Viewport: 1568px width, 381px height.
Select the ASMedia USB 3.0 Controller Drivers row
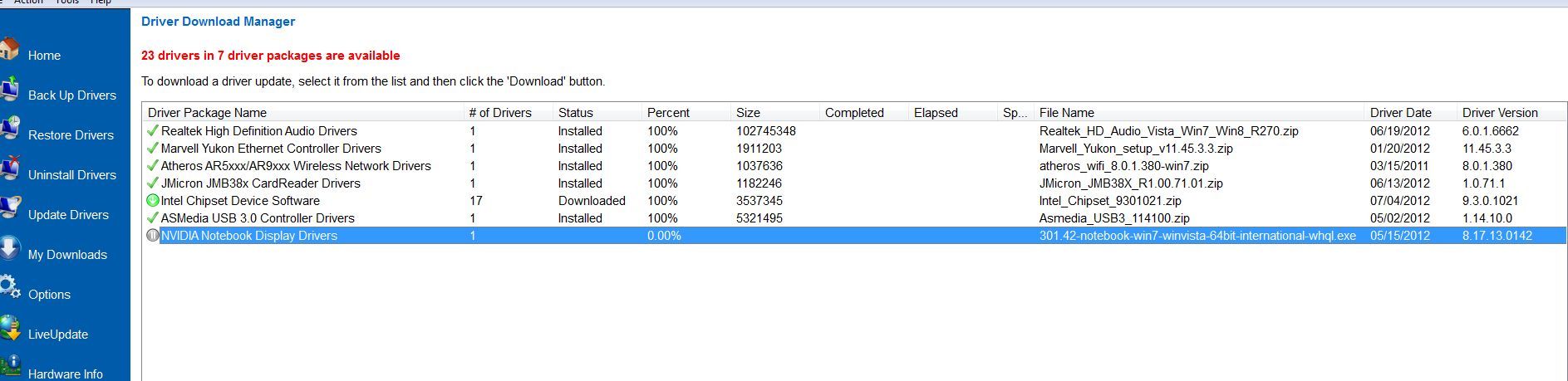854,217
